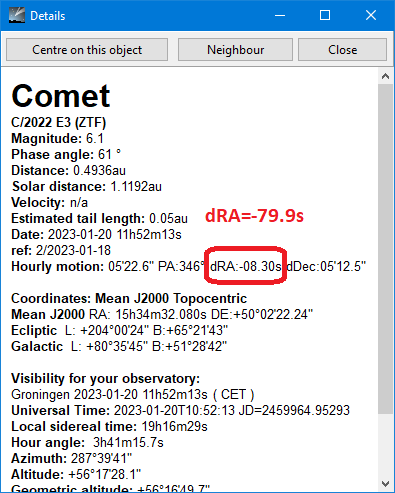This screenshot has width=395, height=493.
Task: Click the Local sidereal time line
Action: tap(109, 426)
